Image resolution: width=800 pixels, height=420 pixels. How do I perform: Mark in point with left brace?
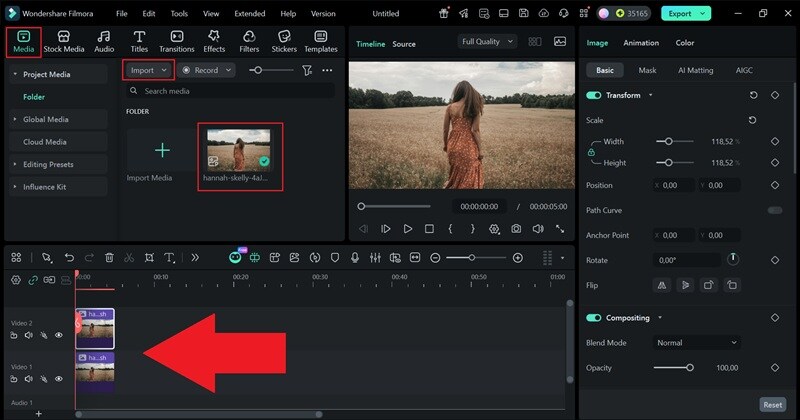[450, 229]
